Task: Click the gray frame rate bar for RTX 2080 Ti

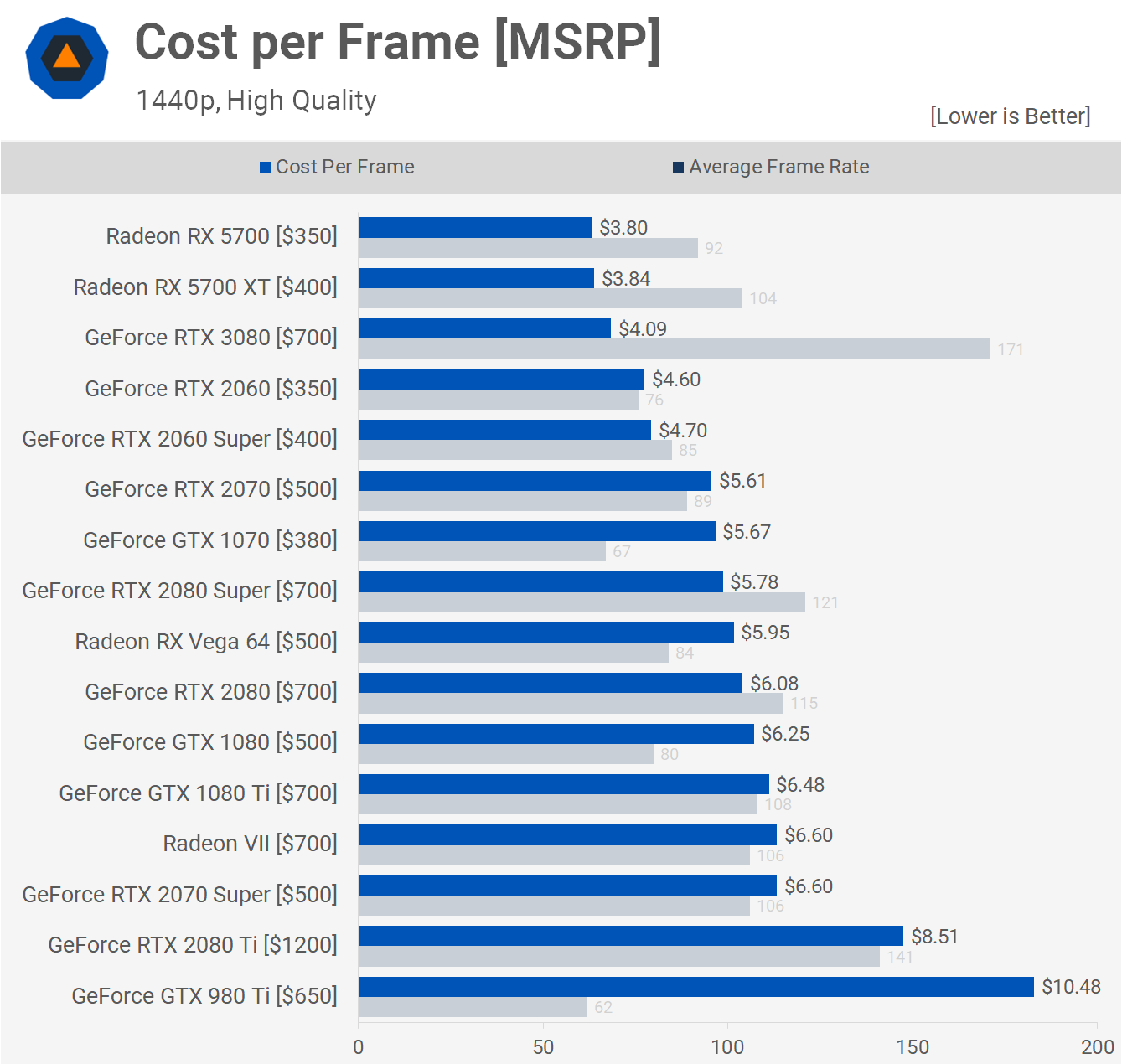Action: pos(619,957)
